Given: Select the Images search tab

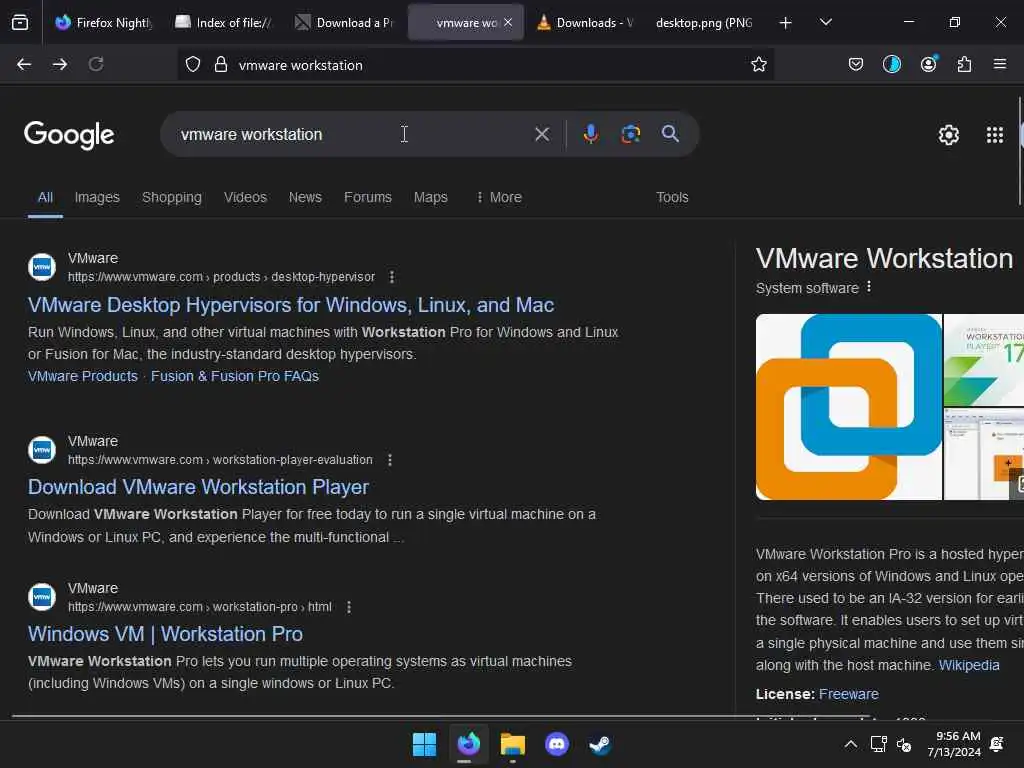Looking at the screenshot, I should click(x=97, y=197).
